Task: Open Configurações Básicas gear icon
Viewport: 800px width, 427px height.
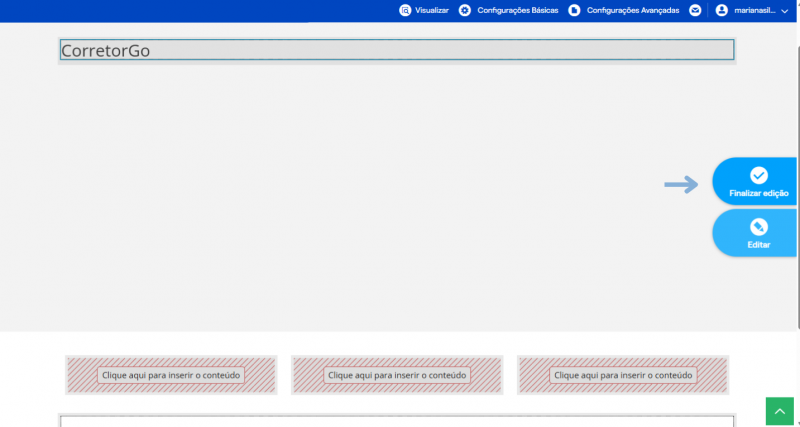Action: (x=465, y=10)
